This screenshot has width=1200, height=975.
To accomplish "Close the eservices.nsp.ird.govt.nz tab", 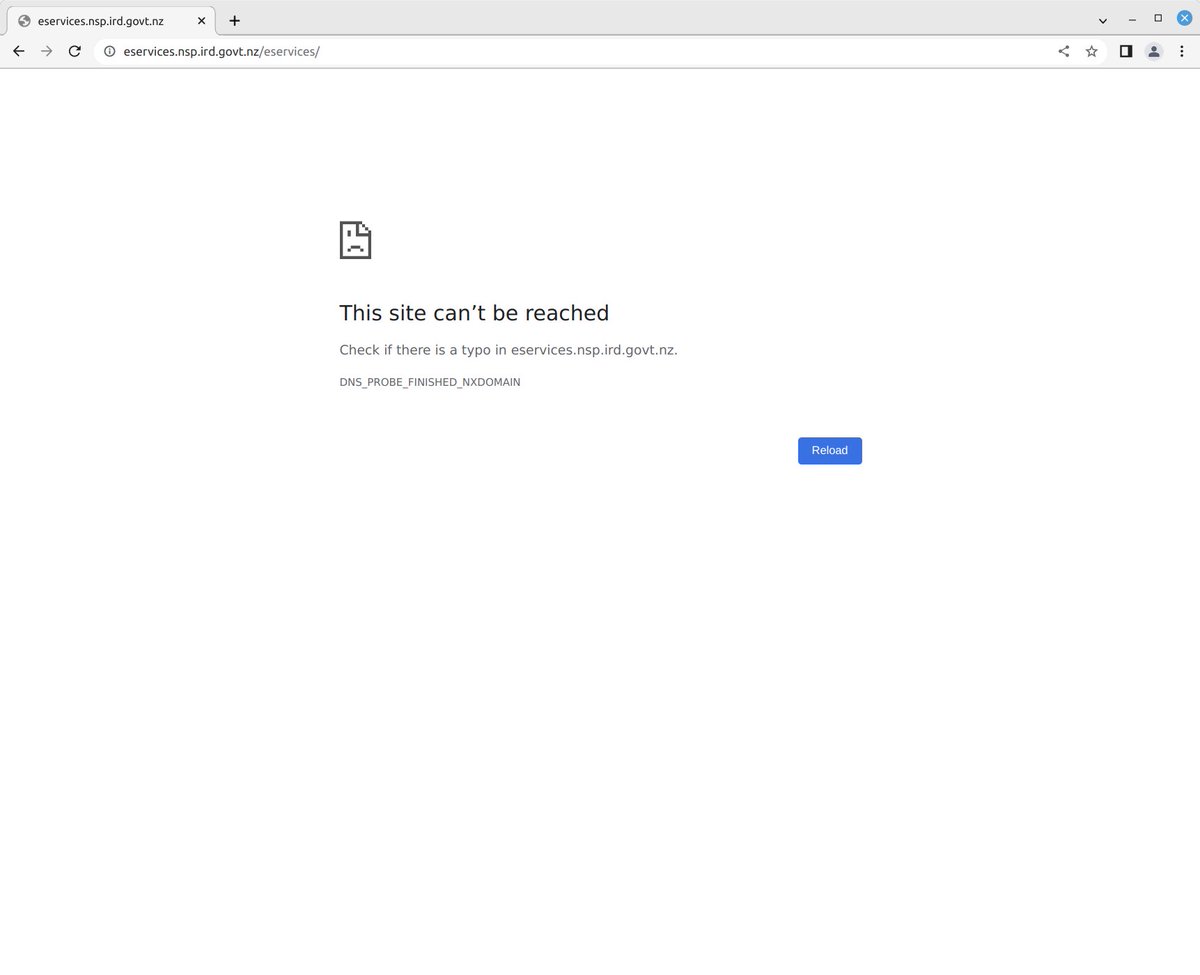I will [x=201, y=20].
